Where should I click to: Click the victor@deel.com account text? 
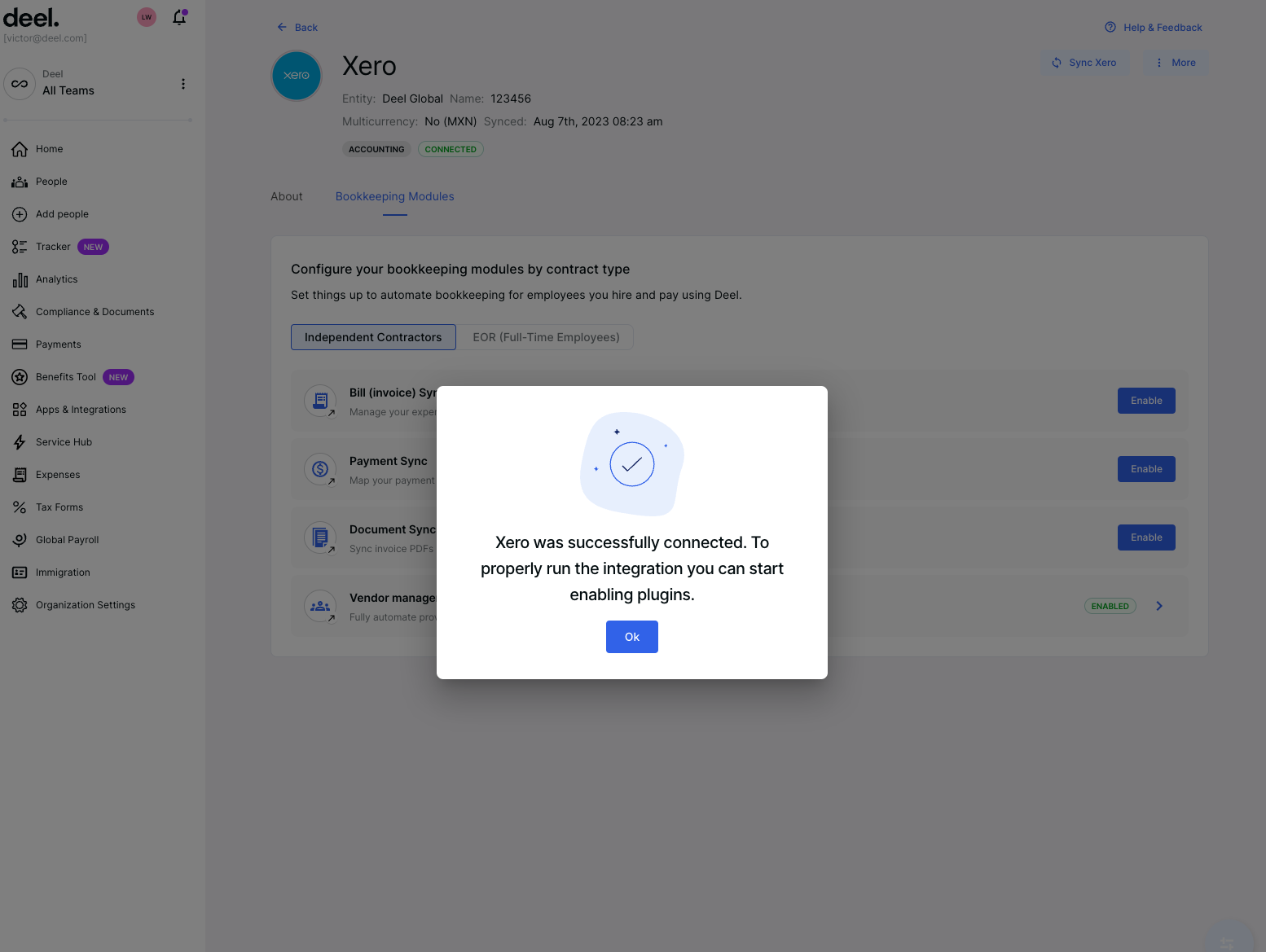coord(46,38)
